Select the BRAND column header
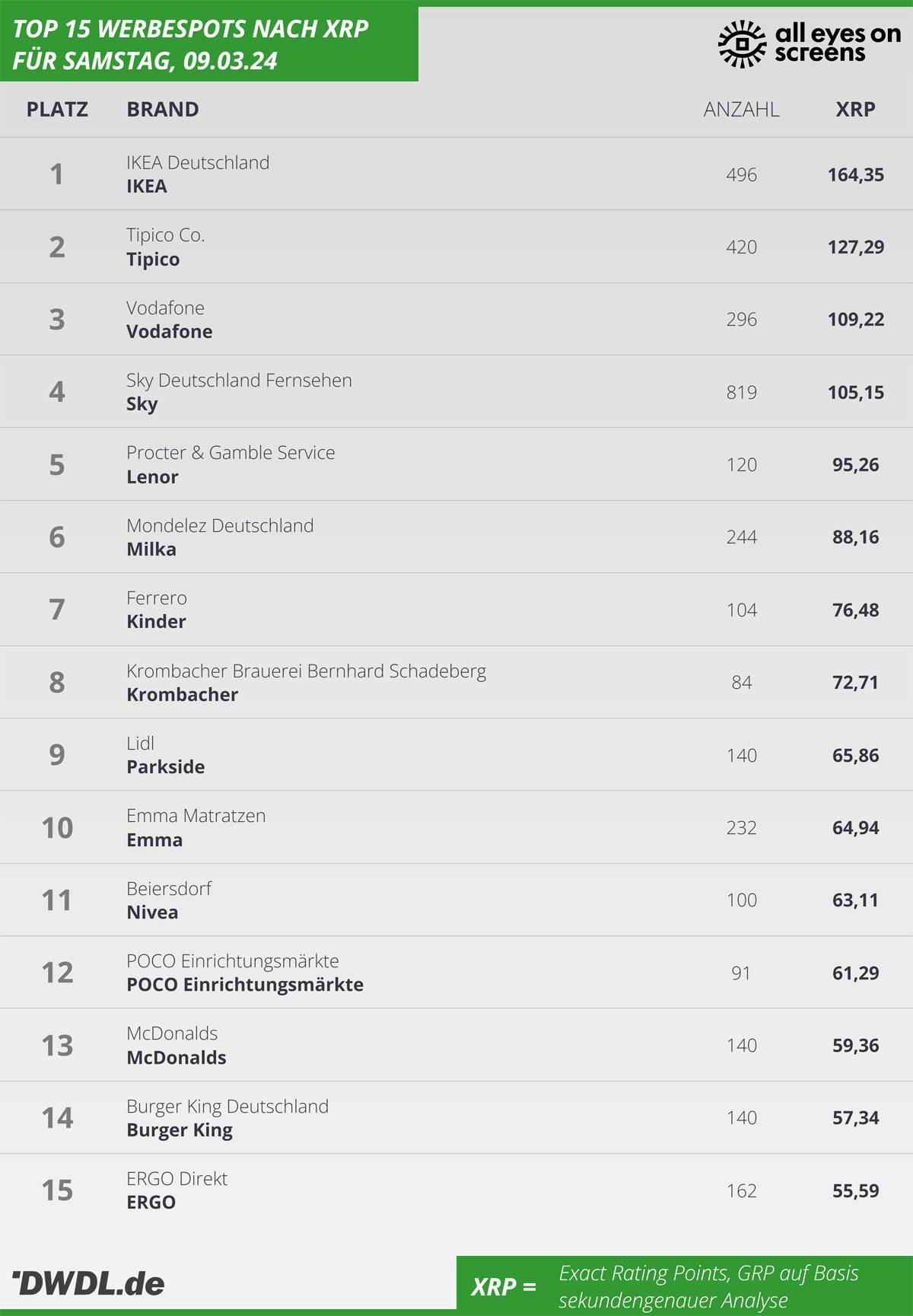This screenshot has width=913, height=1316. [x=163, y=110]
